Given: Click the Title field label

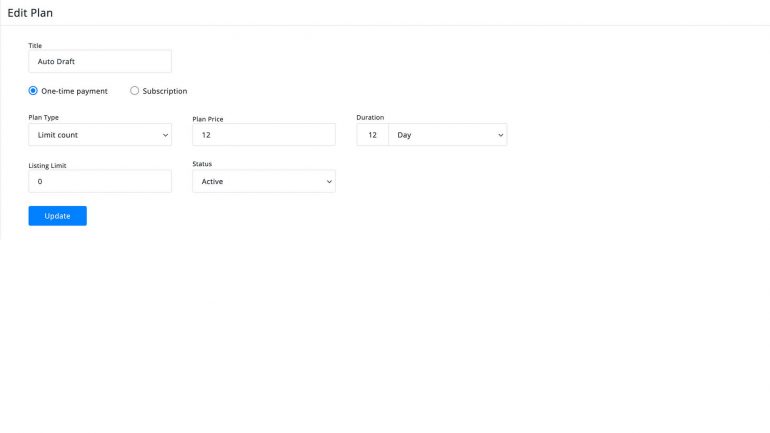Looking at the screenshot, I should point(35,46).
